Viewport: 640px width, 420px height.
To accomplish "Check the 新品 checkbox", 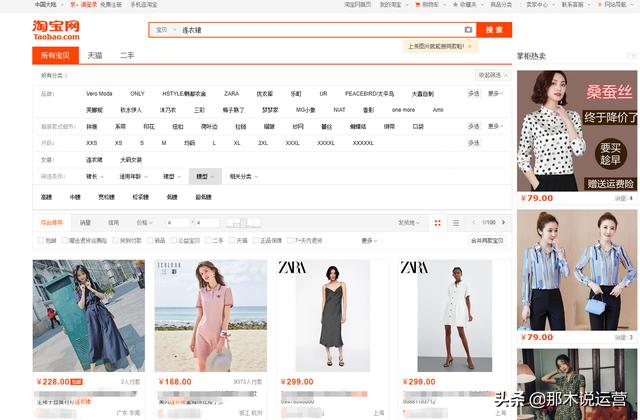I will point(150,240).
